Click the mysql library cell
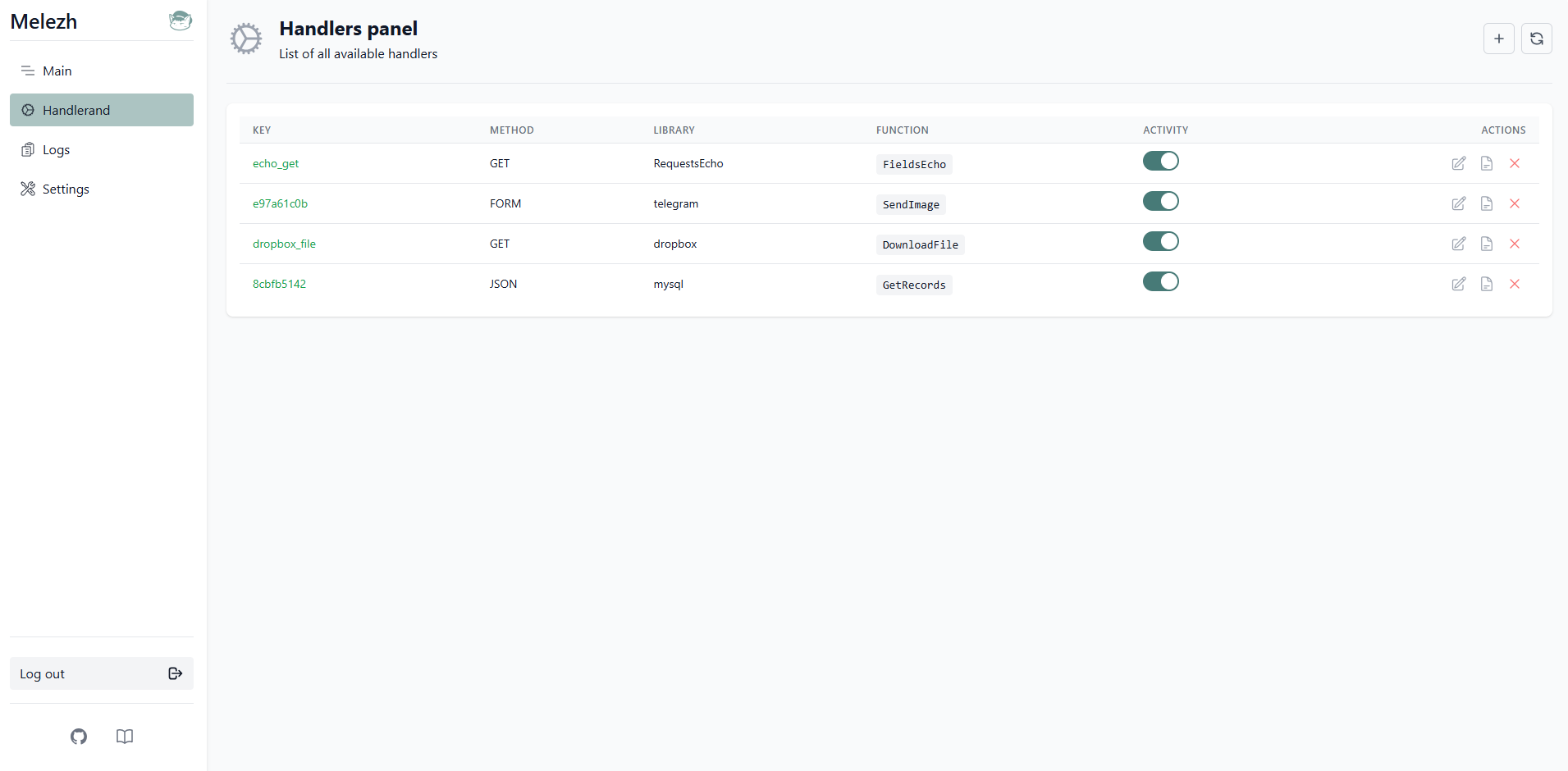This screenshot has width=1568, height=771. [668, 284]
